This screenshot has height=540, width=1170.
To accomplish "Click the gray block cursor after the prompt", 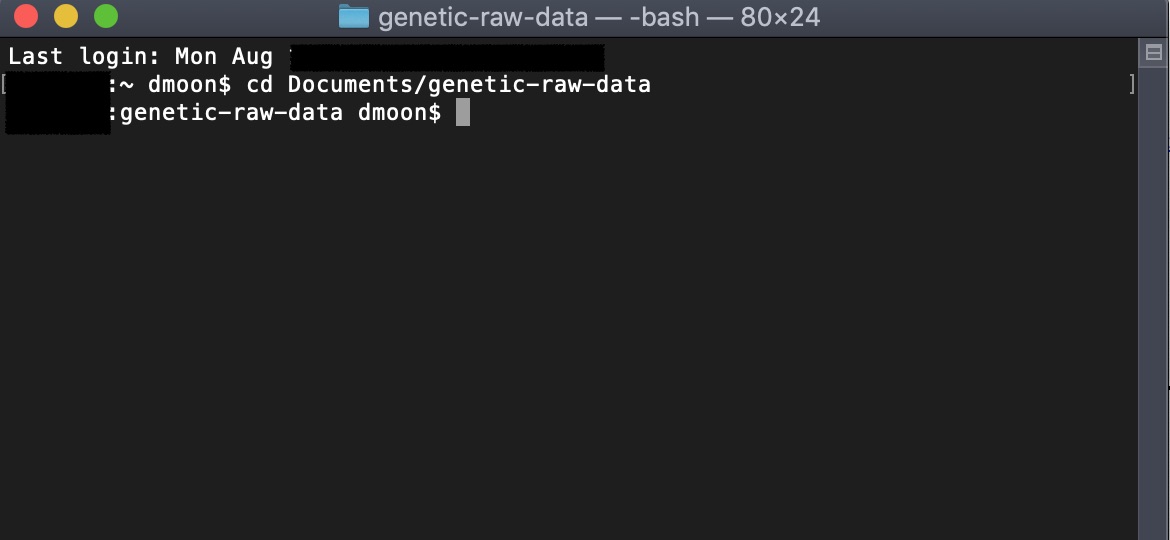I will 463,113.
